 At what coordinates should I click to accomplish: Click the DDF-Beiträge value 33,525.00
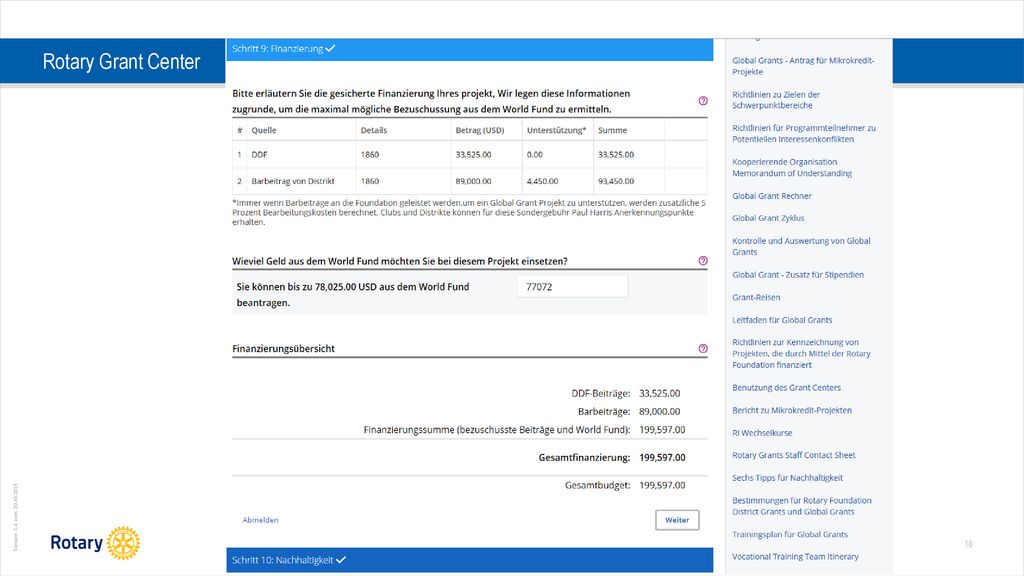660,394
